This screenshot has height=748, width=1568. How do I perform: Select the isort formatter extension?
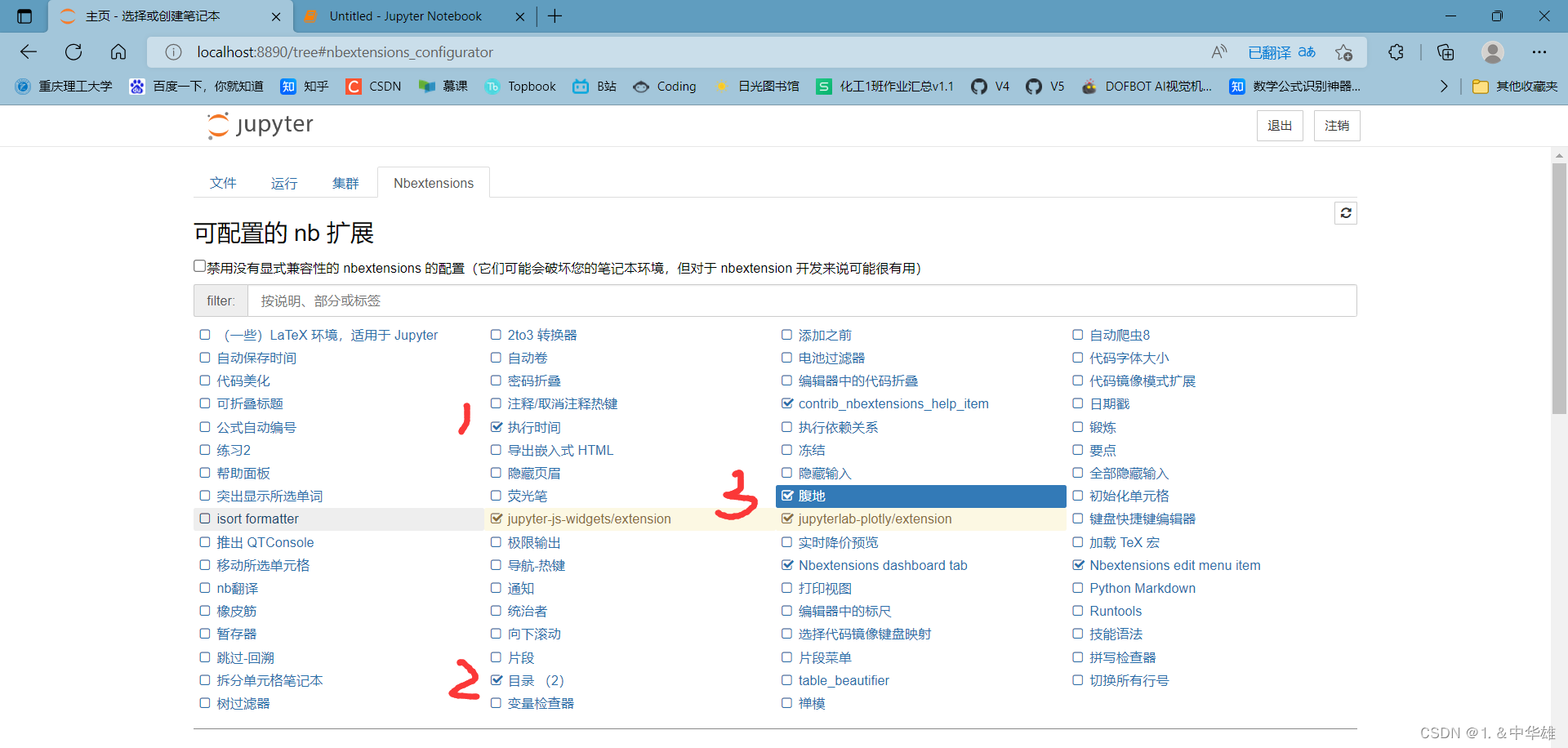pyautogui.click(x=339, y=519)
